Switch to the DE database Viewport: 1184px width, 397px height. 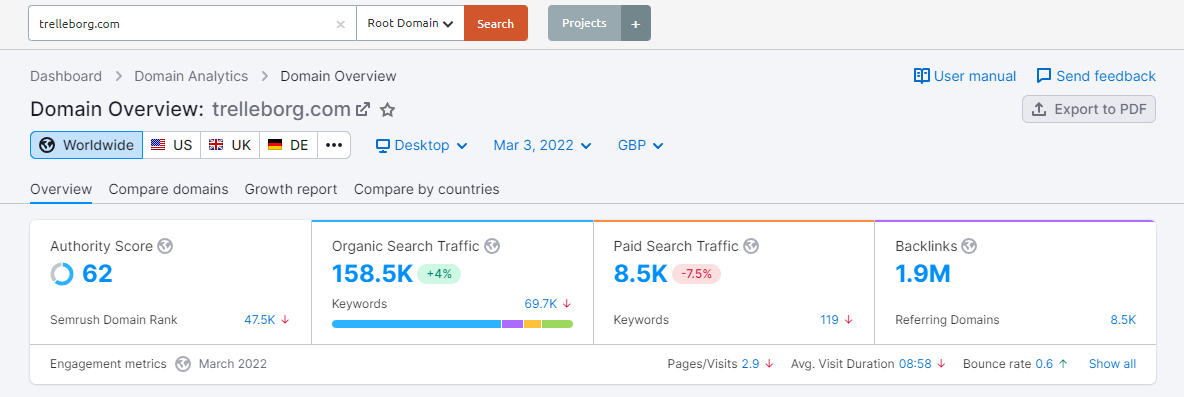(x=288, y=145)
